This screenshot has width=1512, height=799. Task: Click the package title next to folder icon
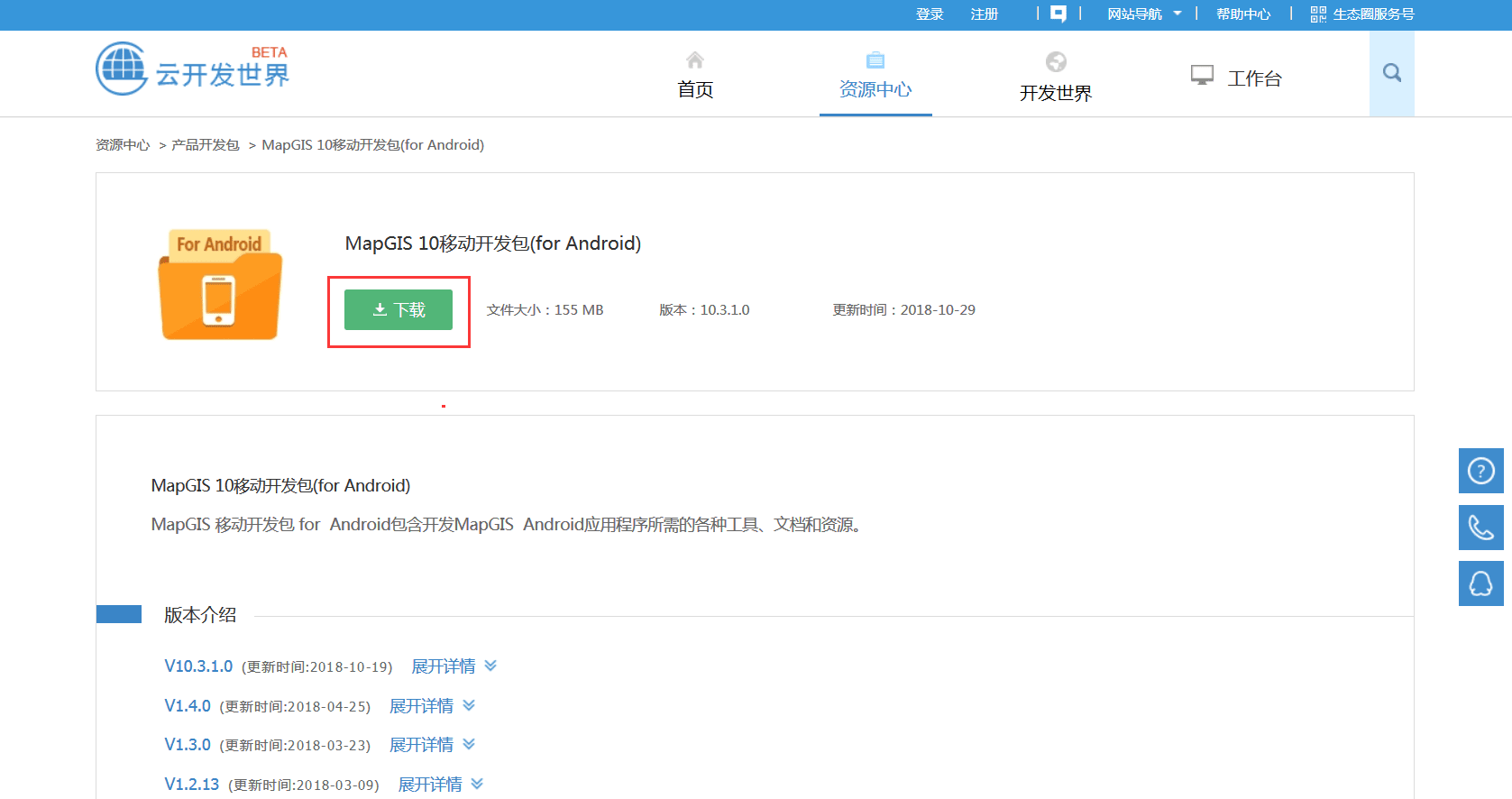(x=493, y=243)
